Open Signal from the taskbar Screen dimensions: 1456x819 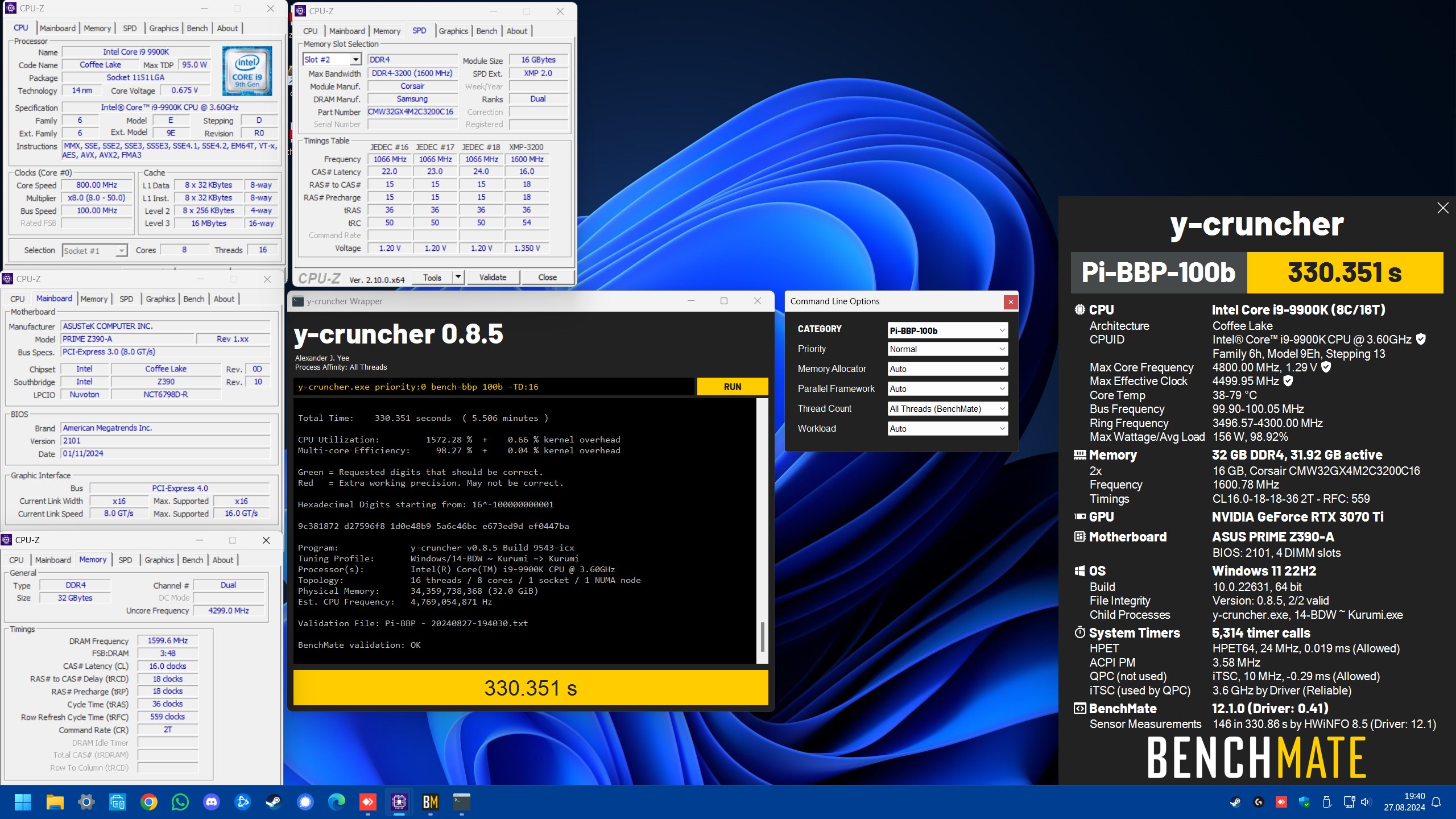(305, 802)
